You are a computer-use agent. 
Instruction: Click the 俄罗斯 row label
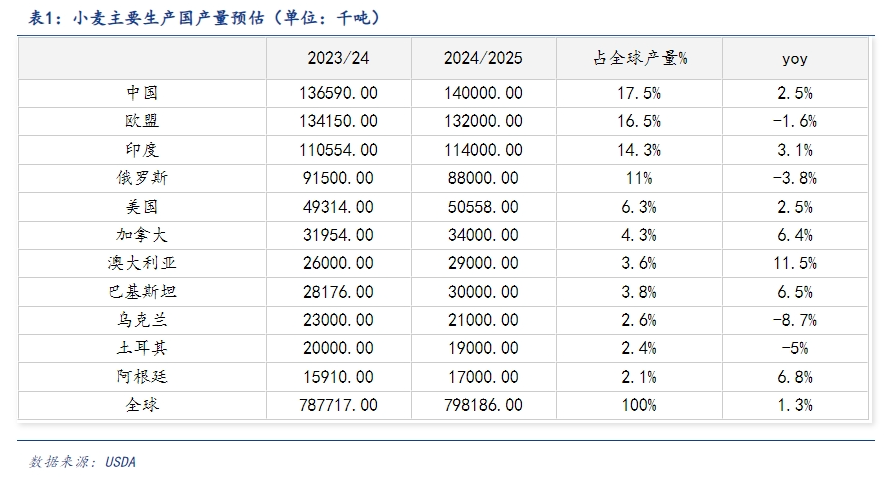tap(142, 178)
